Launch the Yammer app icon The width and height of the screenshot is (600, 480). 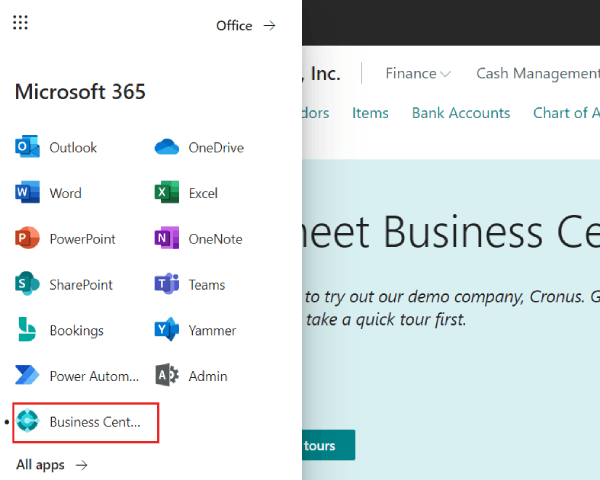click(166, 329)
